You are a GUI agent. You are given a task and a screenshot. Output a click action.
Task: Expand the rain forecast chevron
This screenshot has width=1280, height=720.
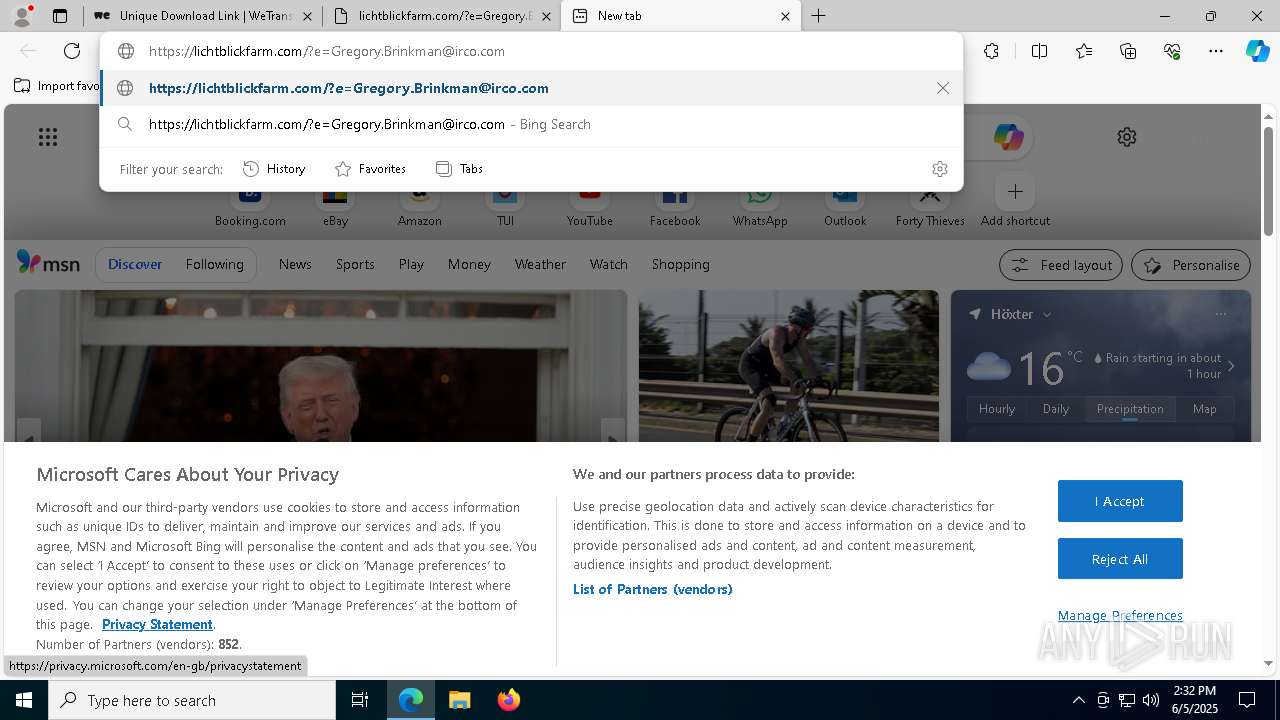[x=1231, y=366]
